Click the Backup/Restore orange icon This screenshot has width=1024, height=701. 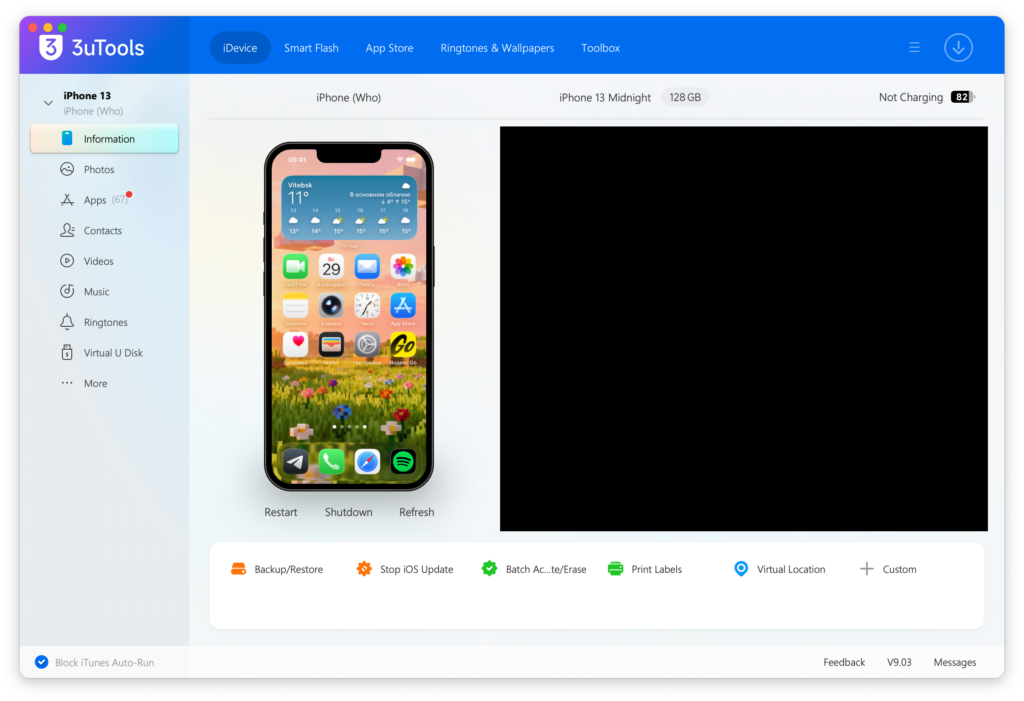tap(238, 569)
